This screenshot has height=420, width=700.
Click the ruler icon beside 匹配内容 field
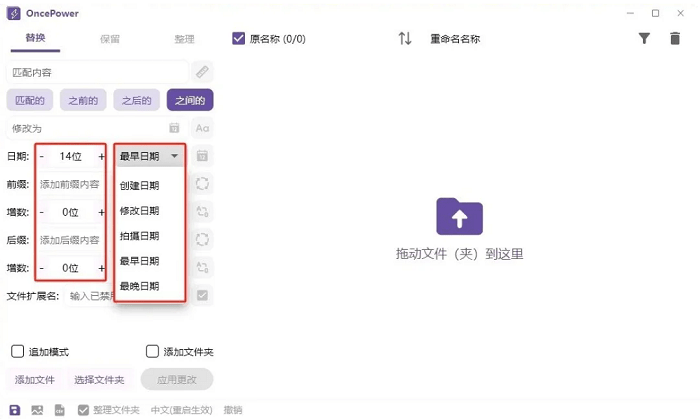(202, 72)
